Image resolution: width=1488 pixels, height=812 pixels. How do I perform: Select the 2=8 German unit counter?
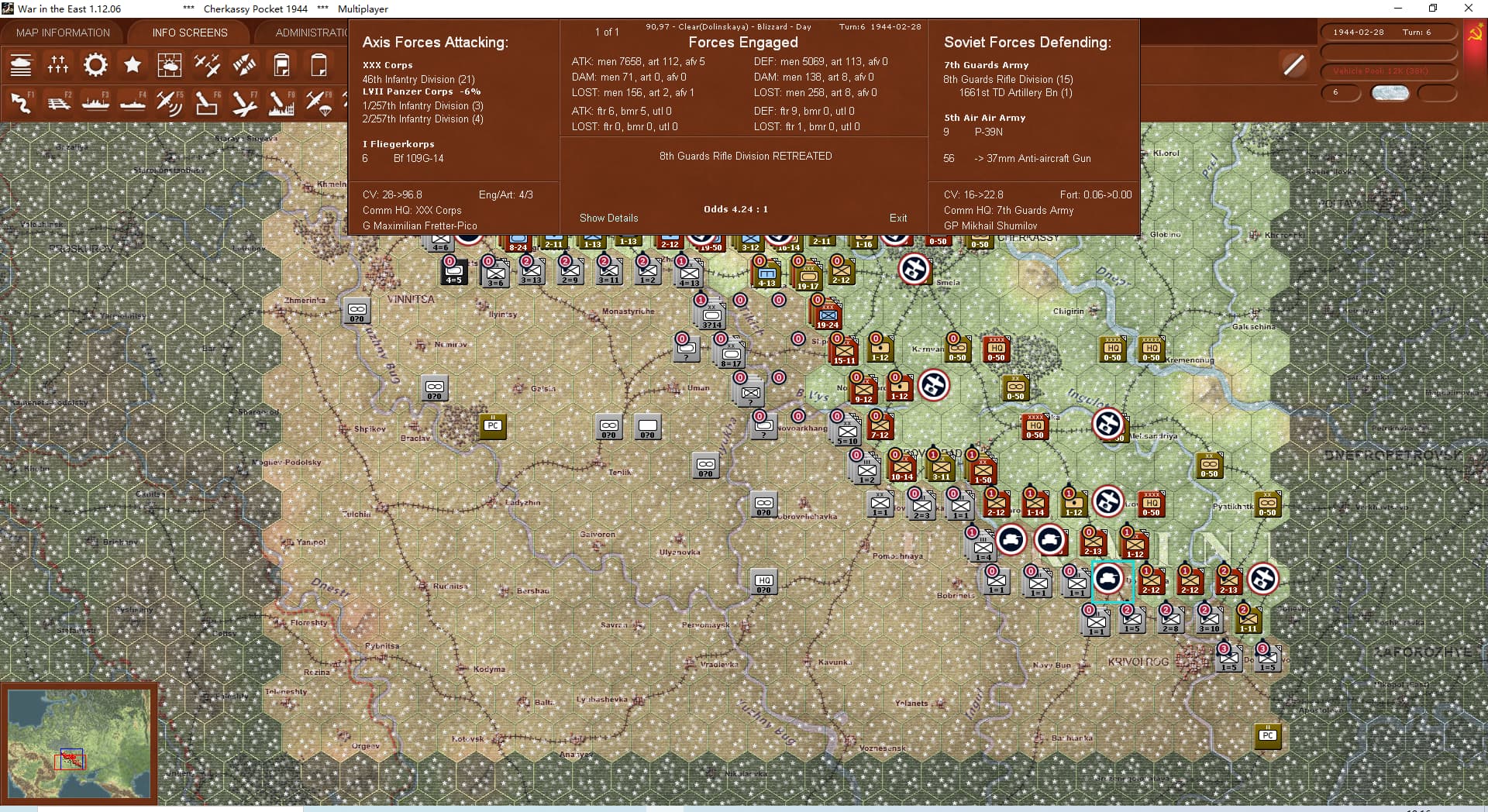click(x=1170, y=620)
